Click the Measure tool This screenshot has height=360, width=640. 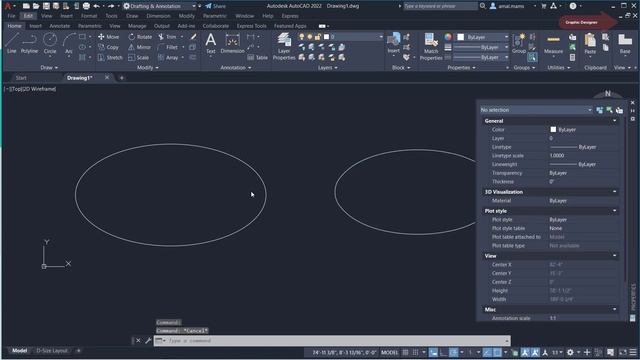point(553,43)
